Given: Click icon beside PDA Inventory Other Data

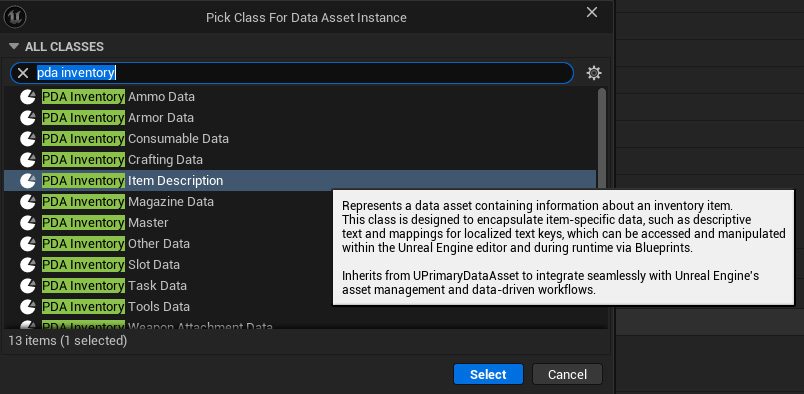Looking at the screenshot, I should coord(28,244).
